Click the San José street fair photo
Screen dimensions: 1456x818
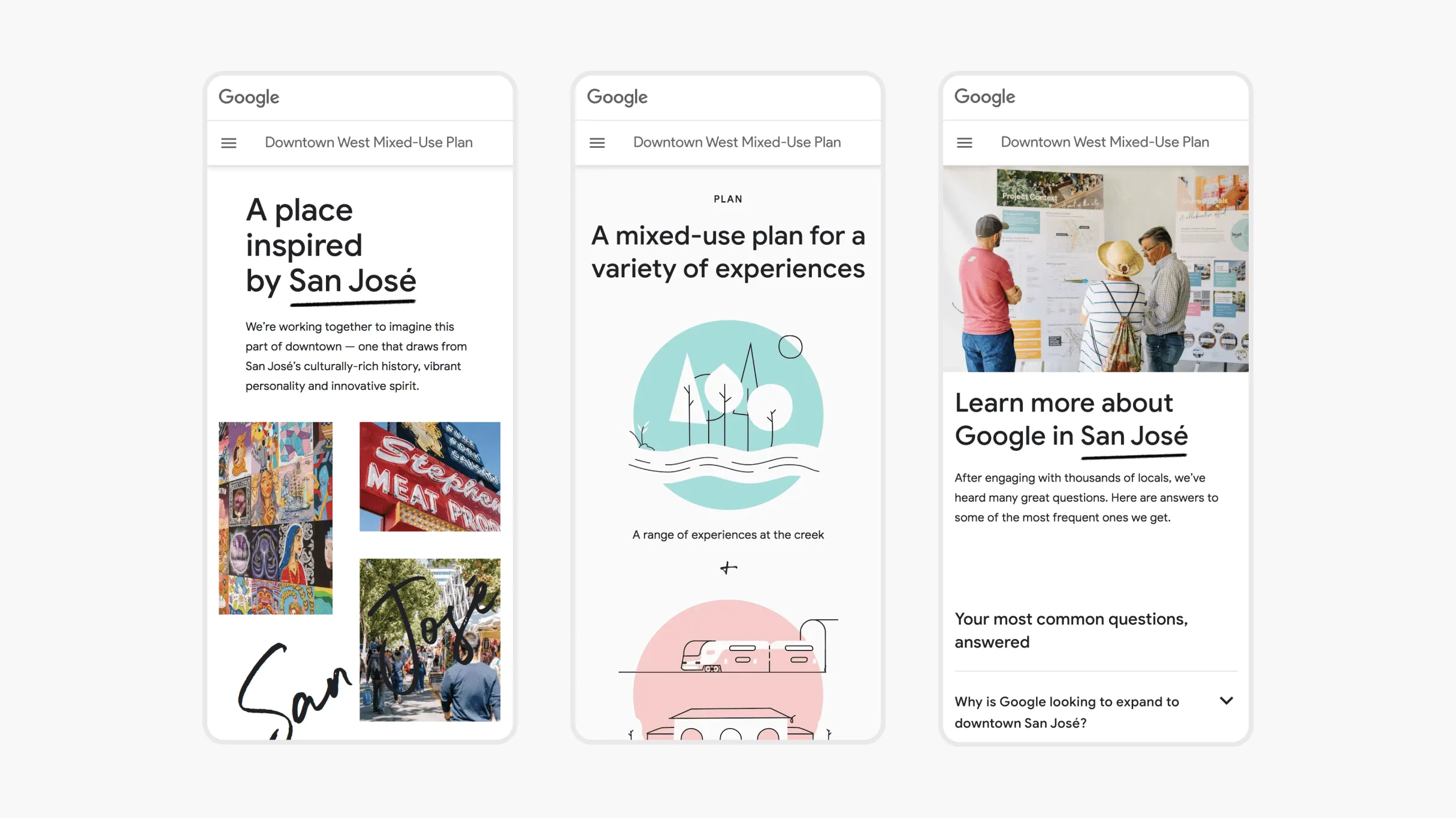[x=429, y=639]
